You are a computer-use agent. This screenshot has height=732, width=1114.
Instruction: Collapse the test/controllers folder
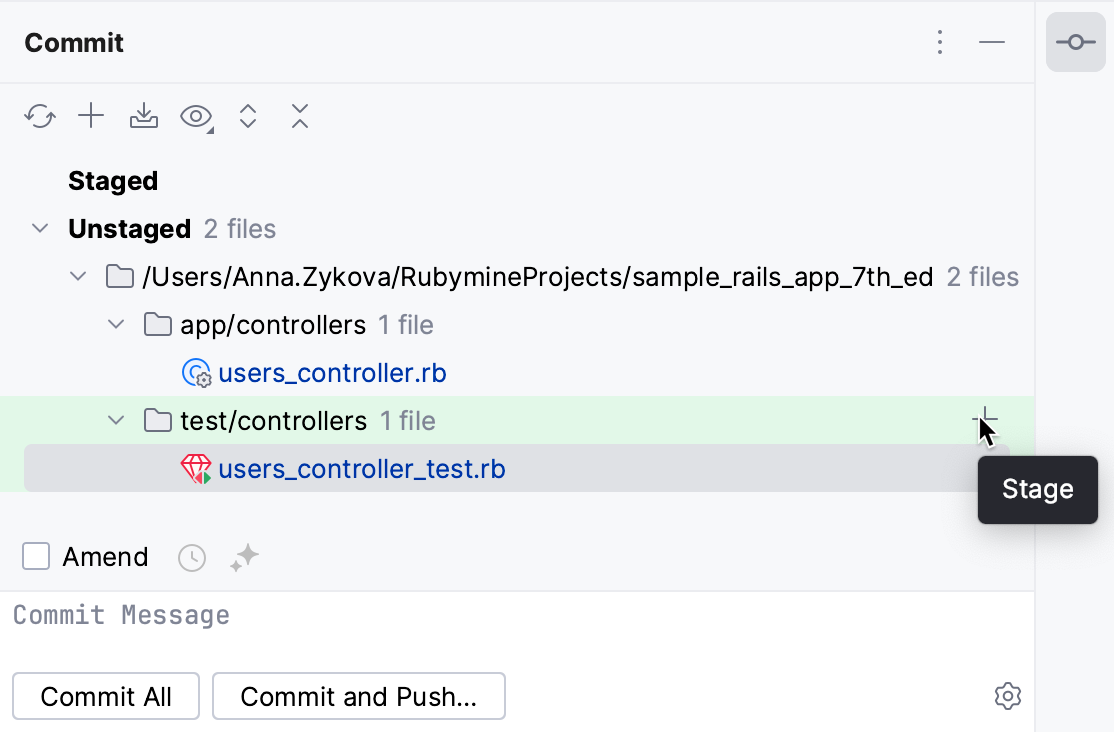[116, 420]
